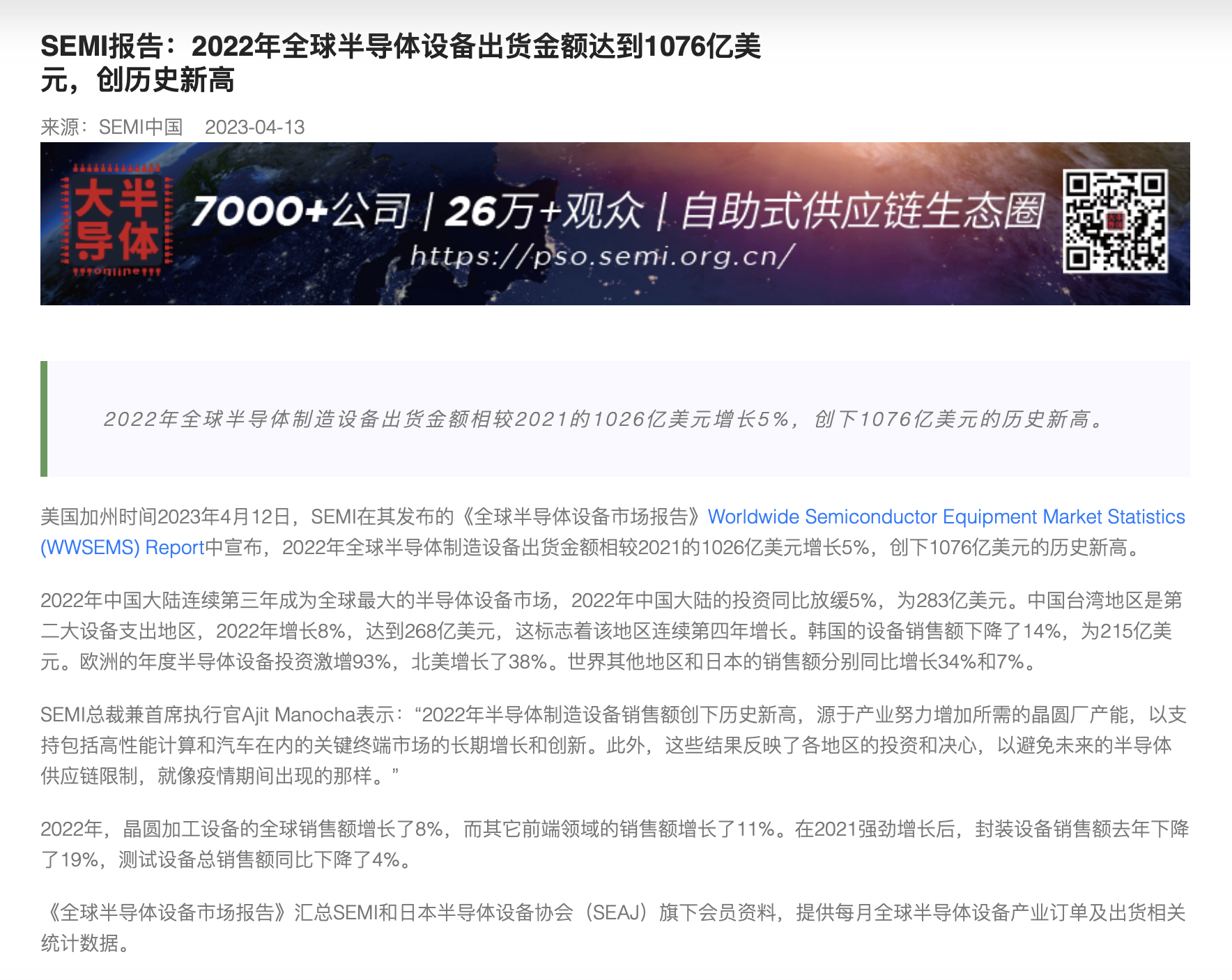The height and width of the screenshot is (980, 1232).
Task: Click the QR code in the banner
Action: click(1115, 222)
